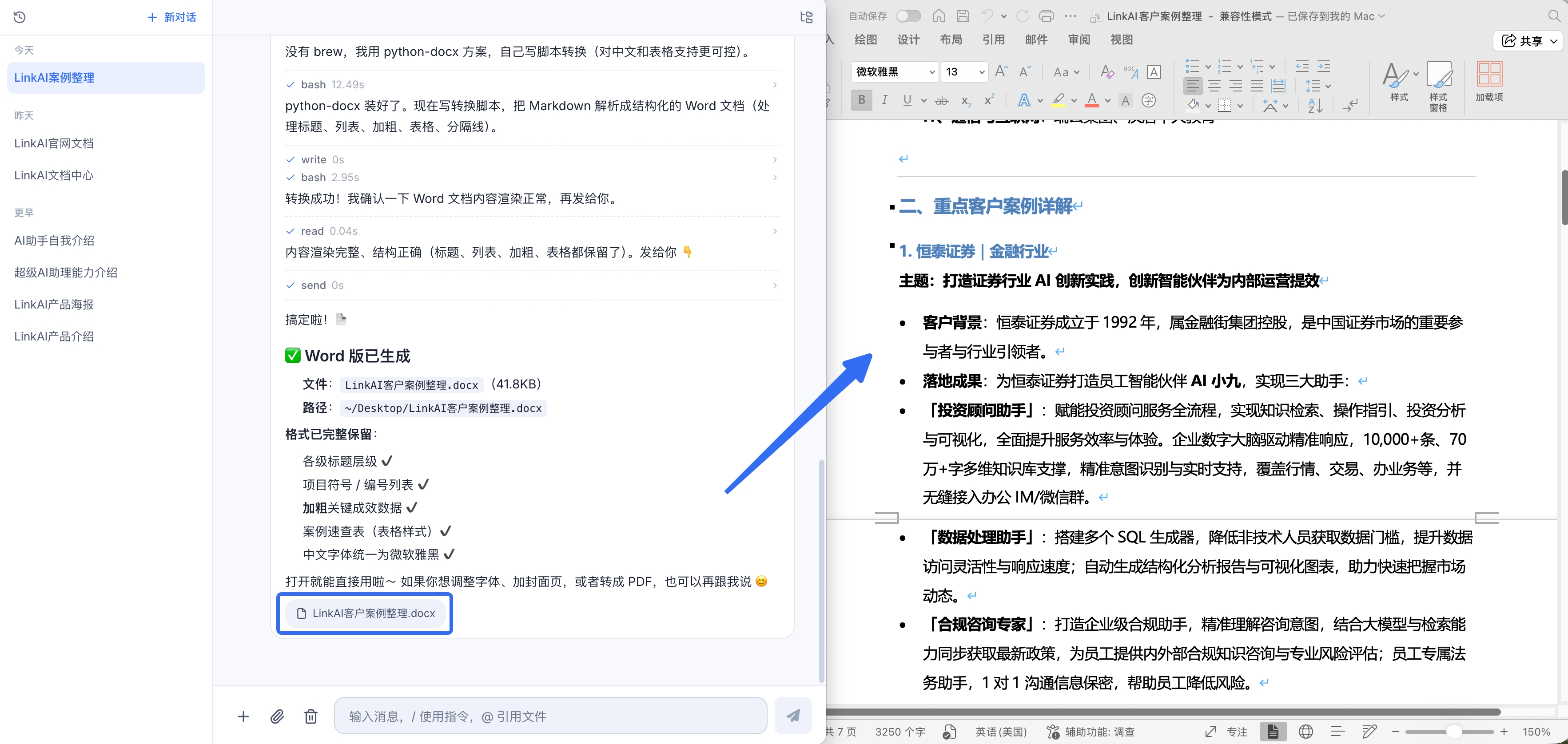Expand the bash 12.49s step
The width and height of the screenshot is (1568, 744).
click(x=532, y=84)
